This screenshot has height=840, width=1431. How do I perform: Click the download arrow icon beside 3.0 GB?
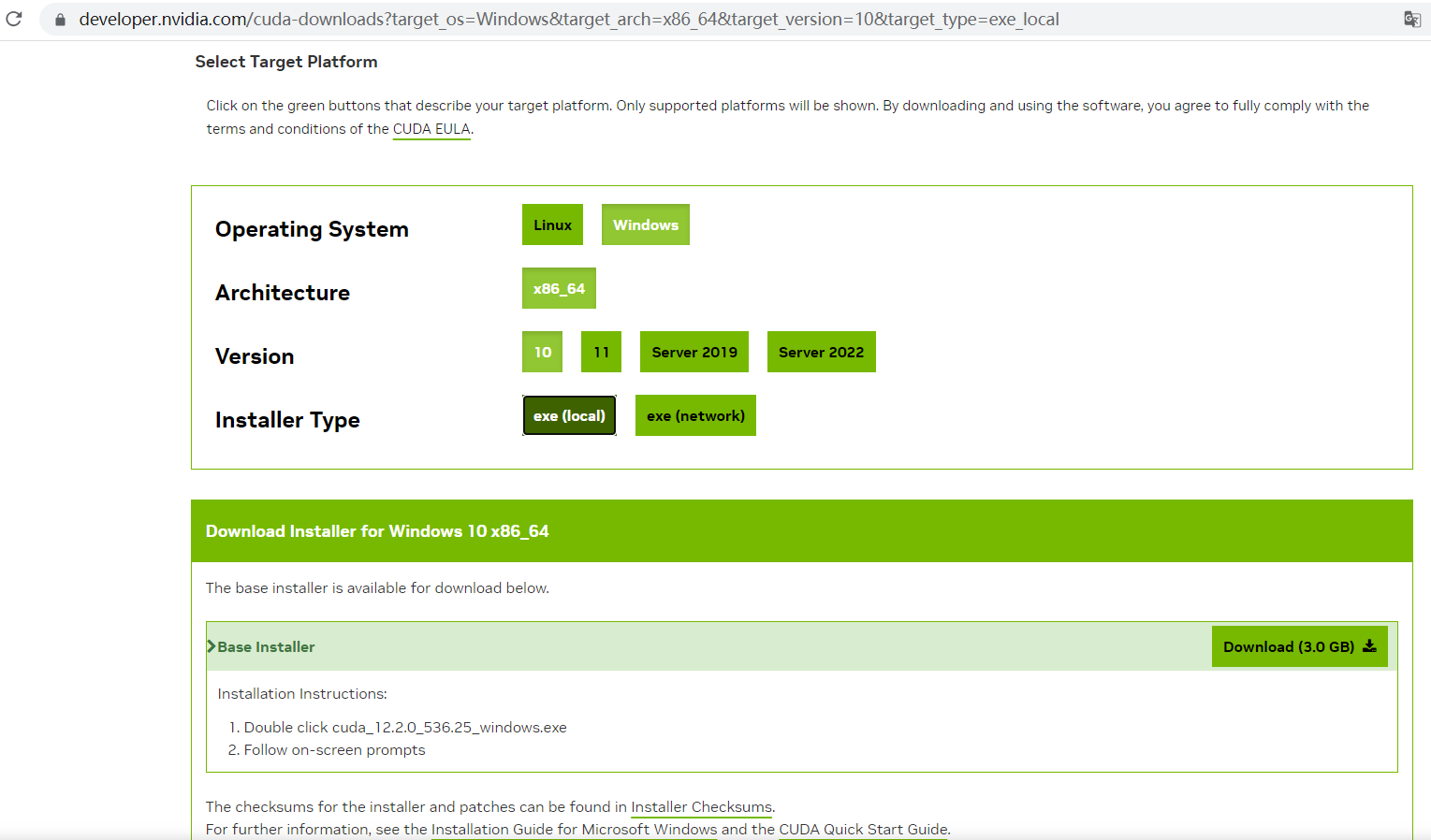coord(1369,646)
